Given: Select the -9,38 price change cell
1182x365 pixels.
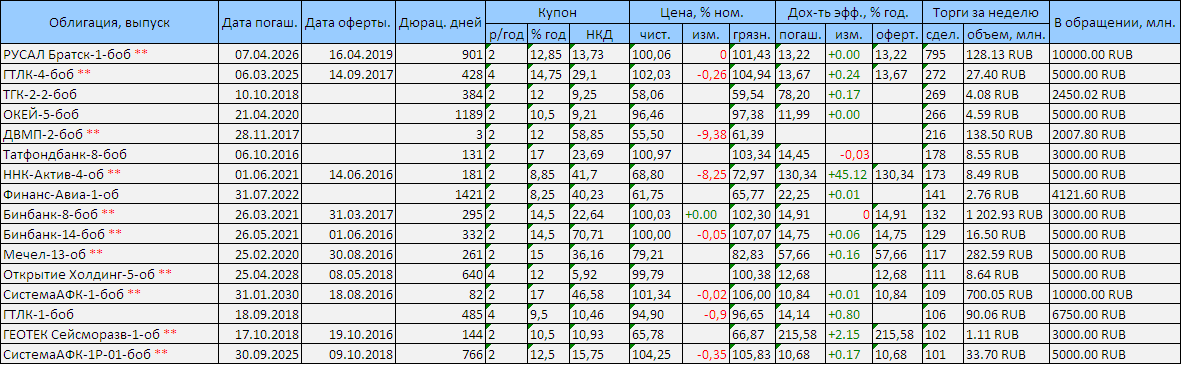Looking at the screenshot, I should [711, 133].
